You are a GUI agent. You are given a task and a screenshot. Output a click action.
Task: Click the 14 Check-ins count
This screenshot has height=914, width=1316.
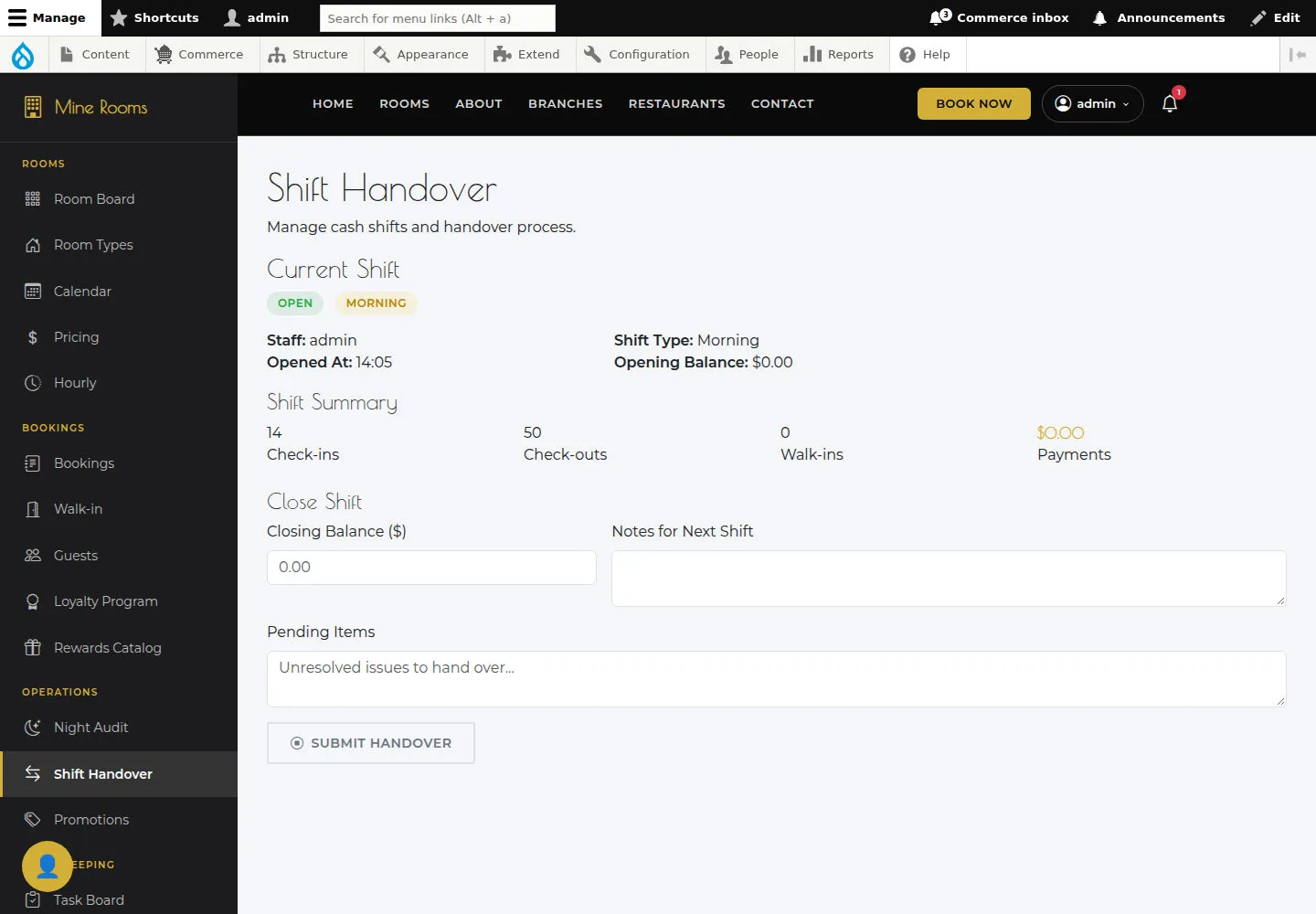click(x=274, y=433)
